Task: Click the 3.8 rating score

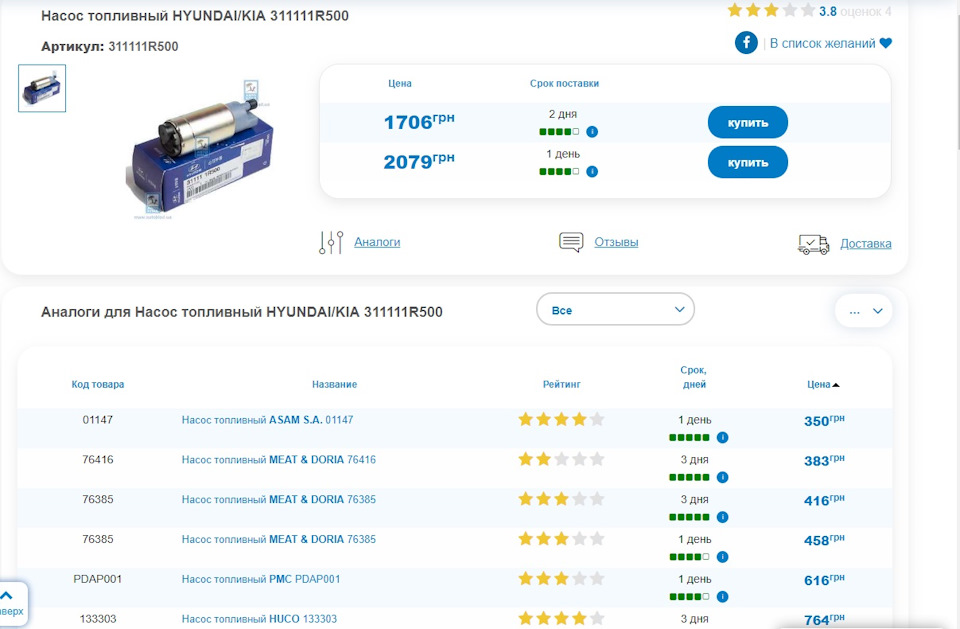Action: pos(828,12)
